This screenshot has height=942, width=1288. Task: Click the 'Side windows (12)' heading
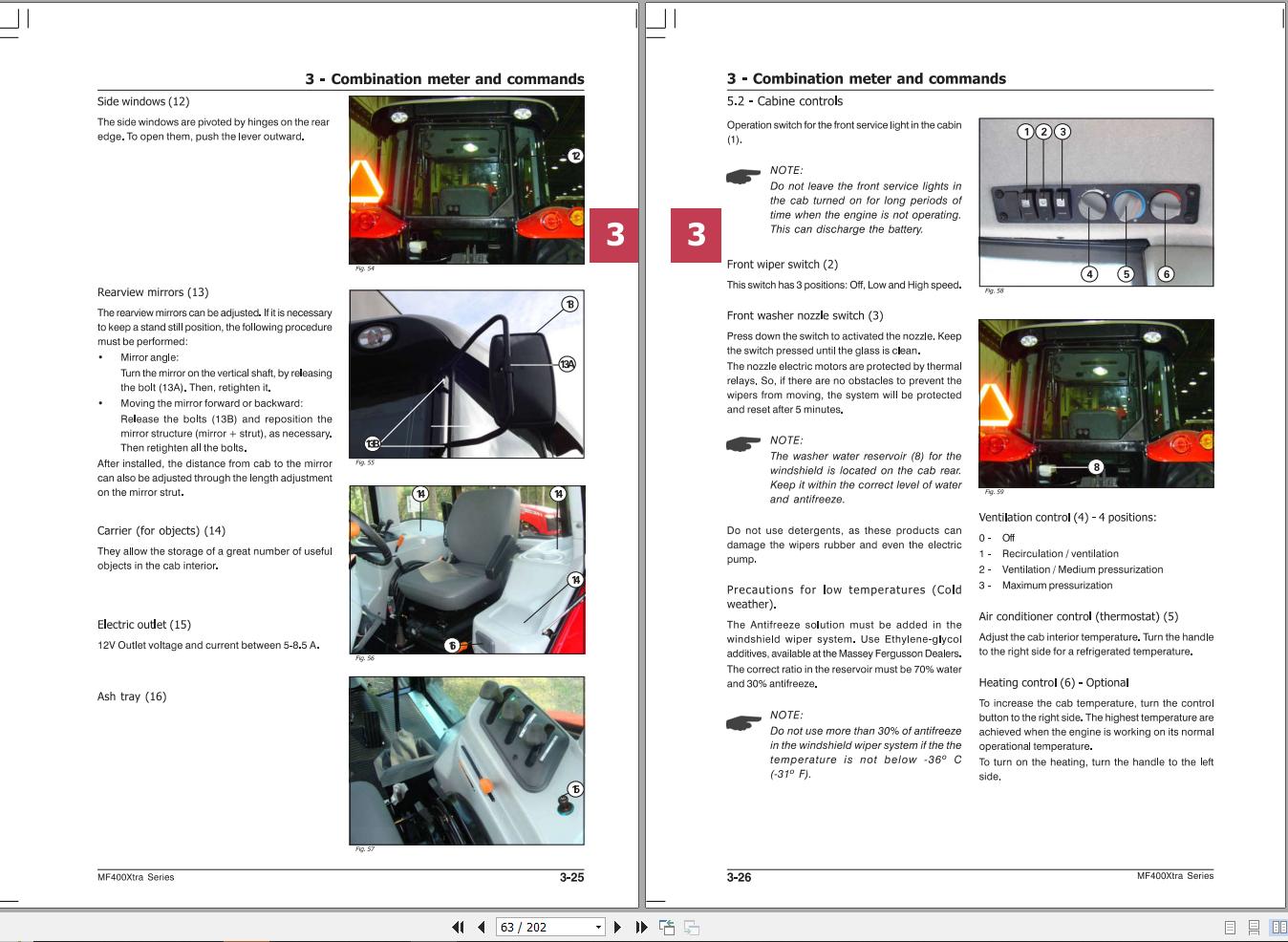coord(143,101)
